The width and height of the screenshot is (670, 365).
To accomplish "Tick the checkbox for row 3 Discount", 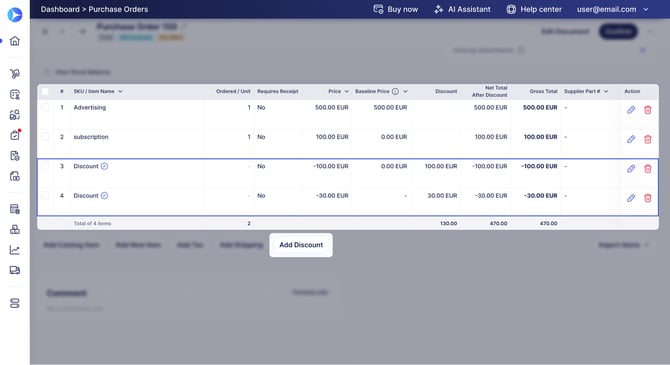I will 45,166.
